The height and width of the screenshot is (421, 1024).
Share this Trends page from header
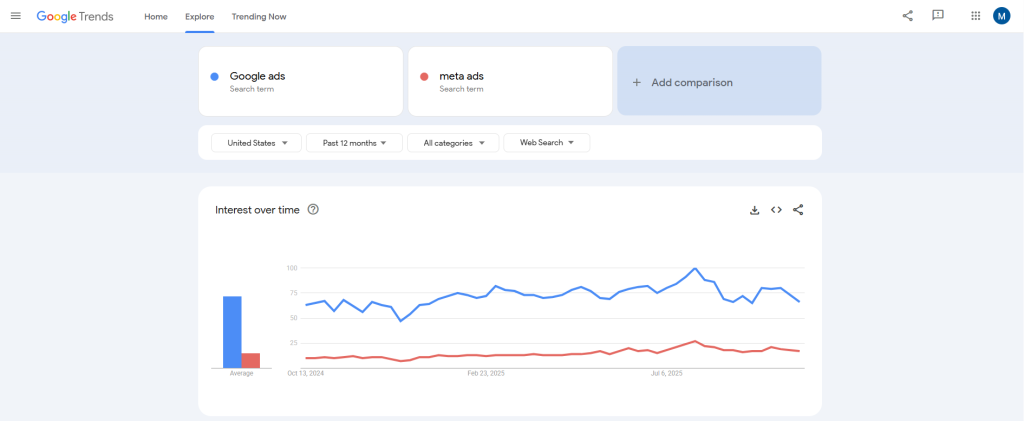point(907,16)
